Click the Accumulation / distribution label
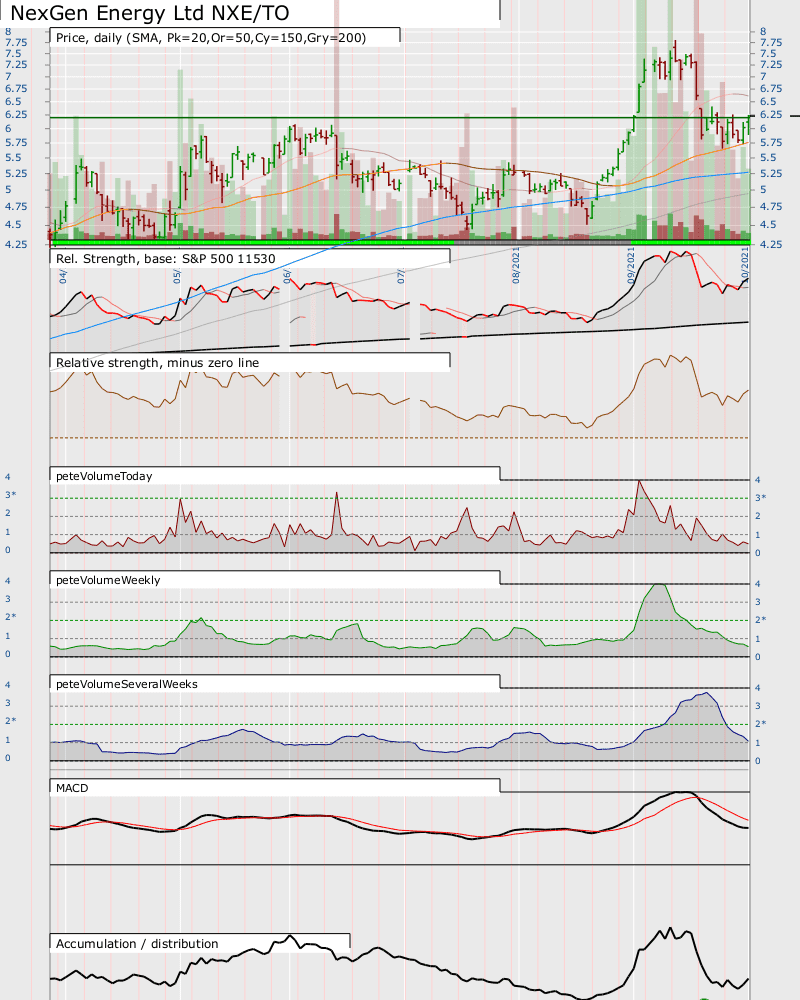This screenshot has height=1000, width=800. [137, 944]
